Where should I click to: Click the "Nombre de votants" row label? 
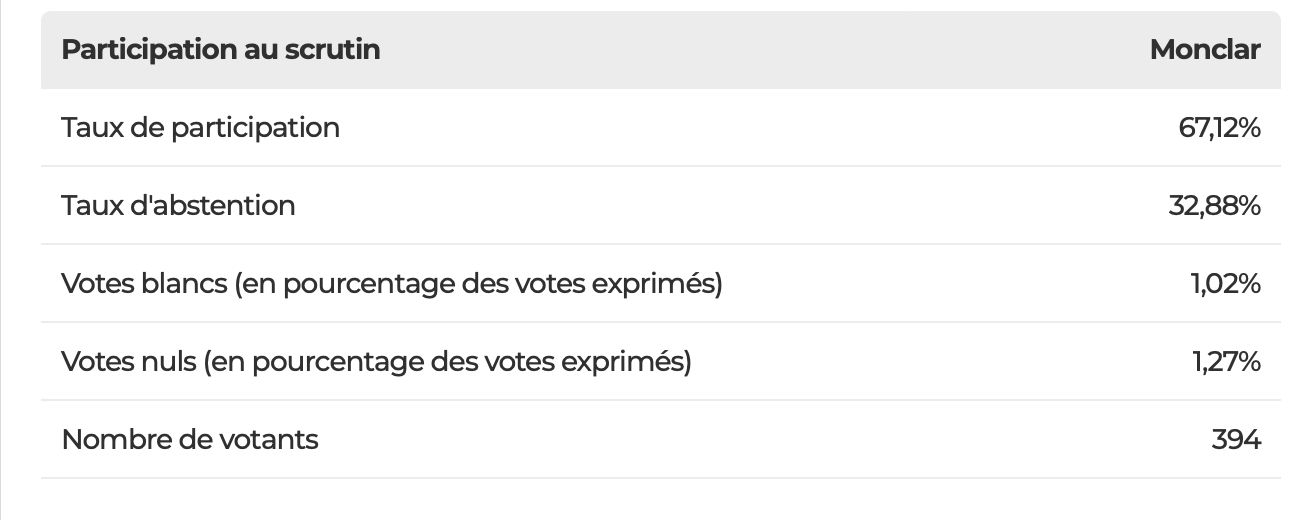(190, 439)
